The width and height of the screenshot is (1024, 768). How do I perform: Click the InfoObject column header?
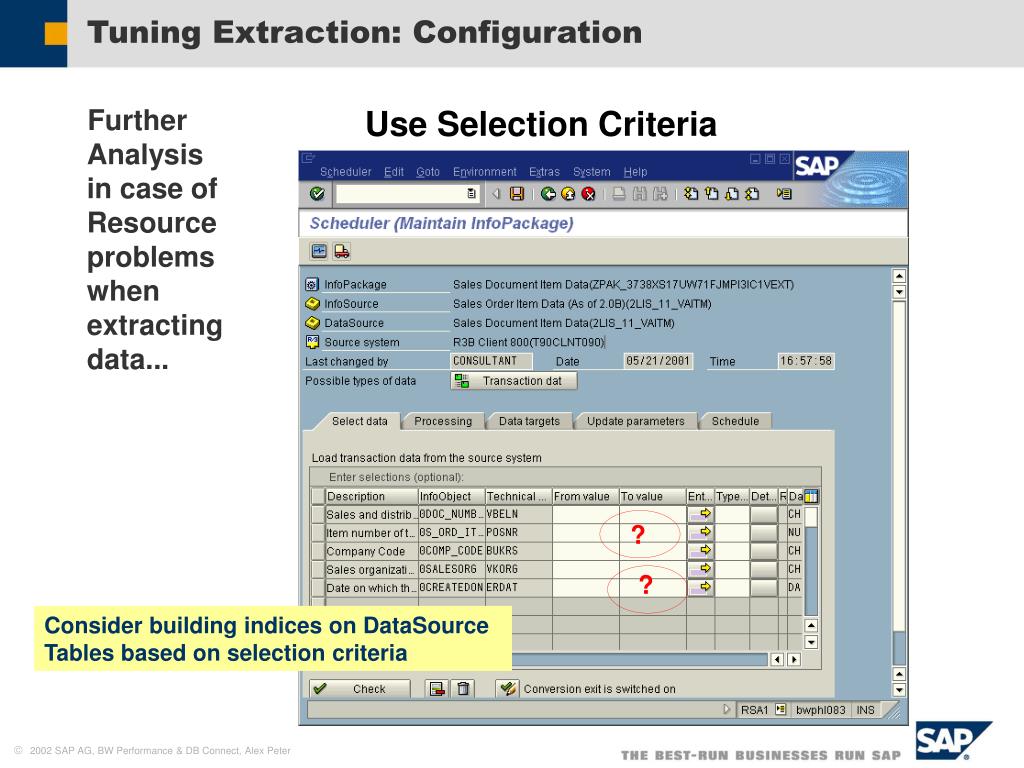[451, 496]
